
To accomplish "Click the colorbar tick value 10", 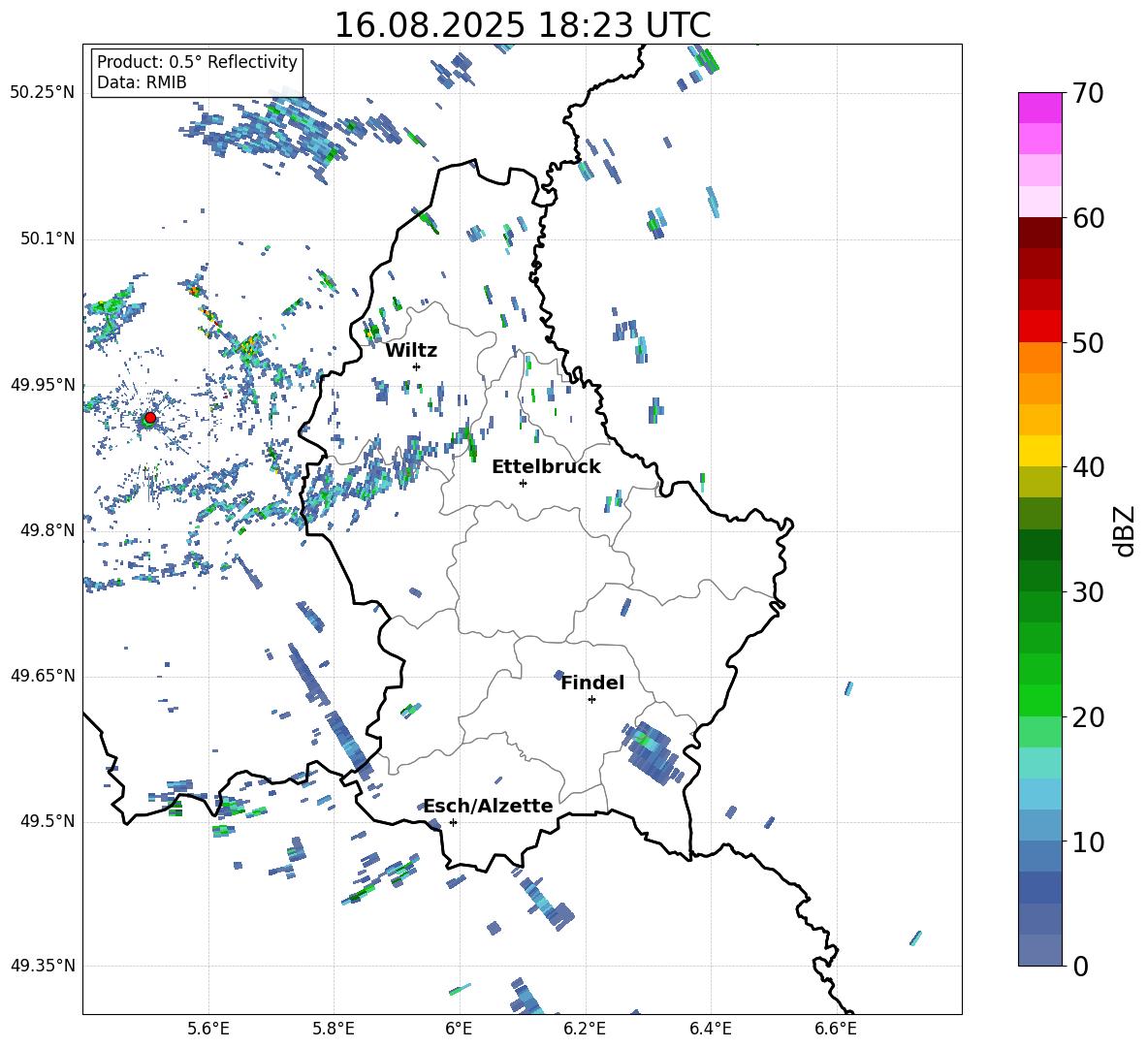I will click(1088, 842).
